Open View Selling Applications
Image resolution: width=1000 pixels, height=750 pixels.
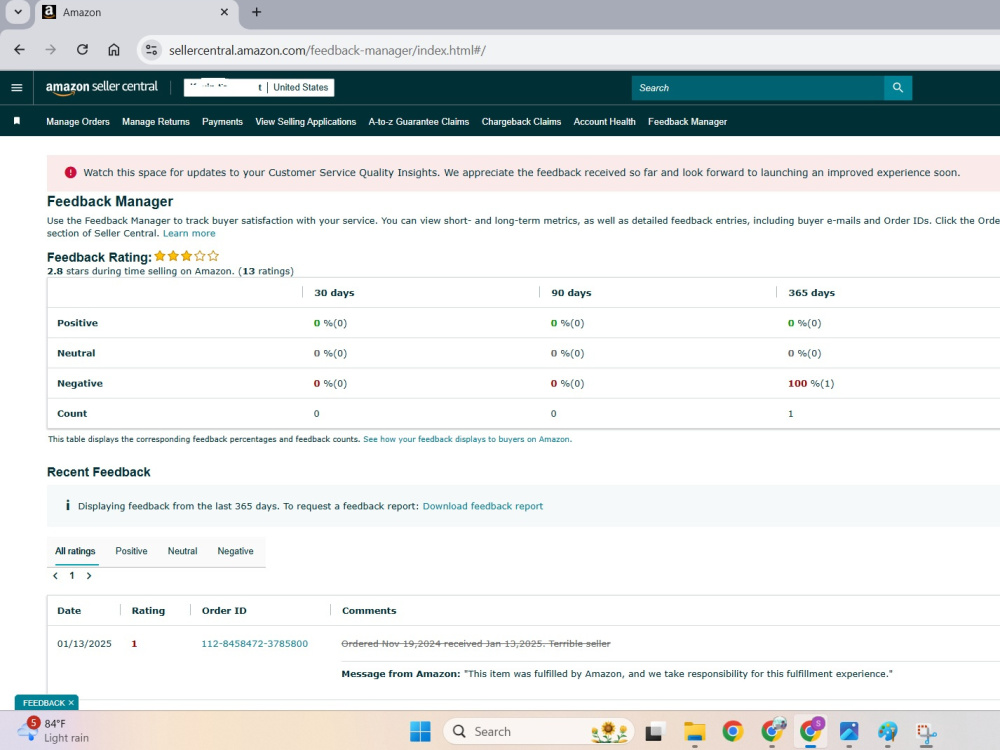pyautogui.click(x=305, y=122)
